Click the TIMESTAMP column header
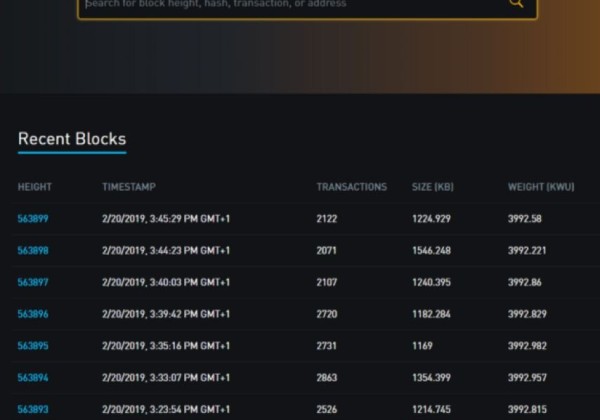The width and height of the screenshot is (600, 420). tap(129, 187)
